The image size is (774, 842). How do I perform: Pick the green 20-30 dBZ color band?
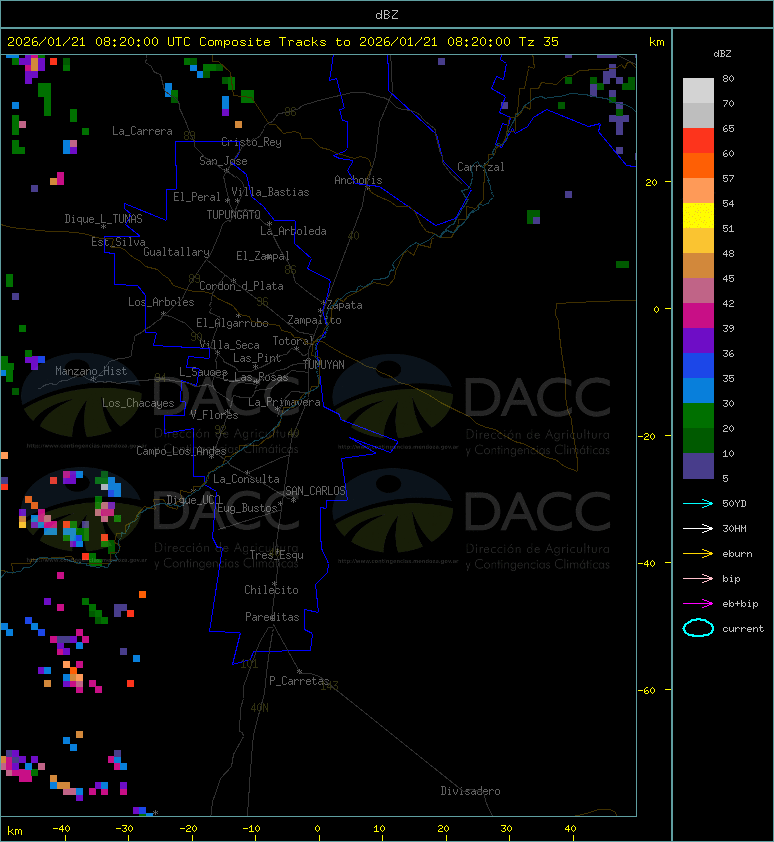click(x=698, y=416)
